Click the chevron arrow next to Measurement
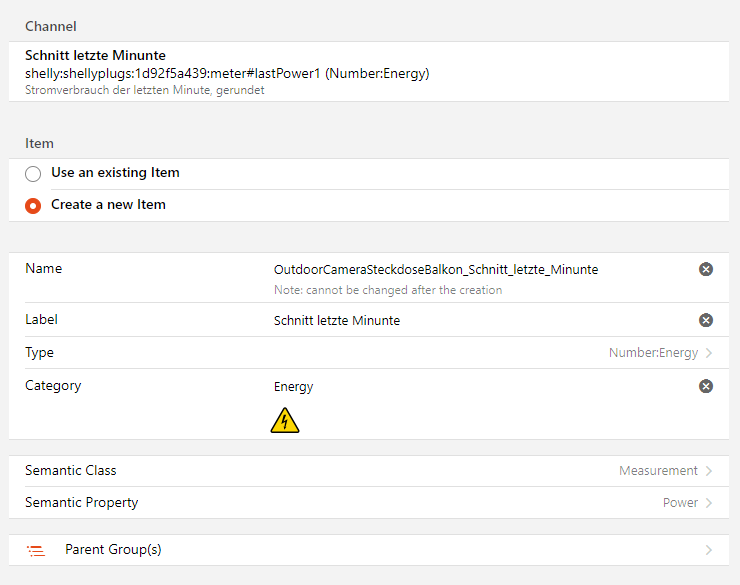Screen dimensions: 740x585 [x=709, y=471]
